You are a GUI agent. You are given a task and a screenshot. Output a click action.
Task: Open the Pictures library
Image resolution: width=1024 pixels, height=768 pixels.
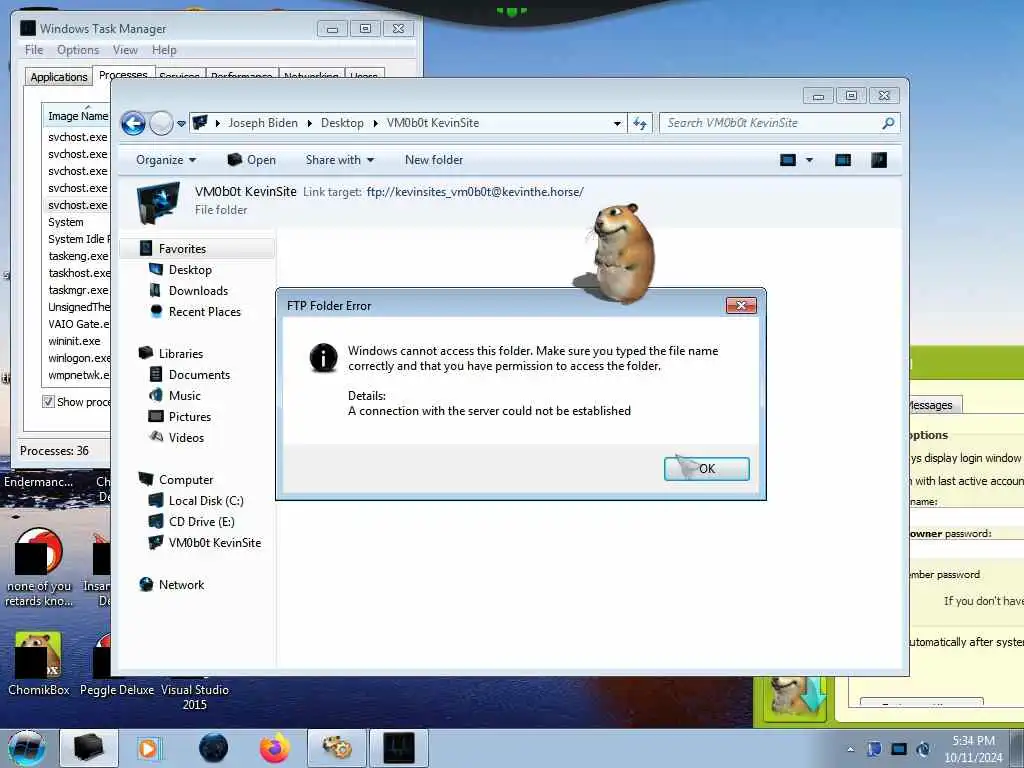point(189,417)
